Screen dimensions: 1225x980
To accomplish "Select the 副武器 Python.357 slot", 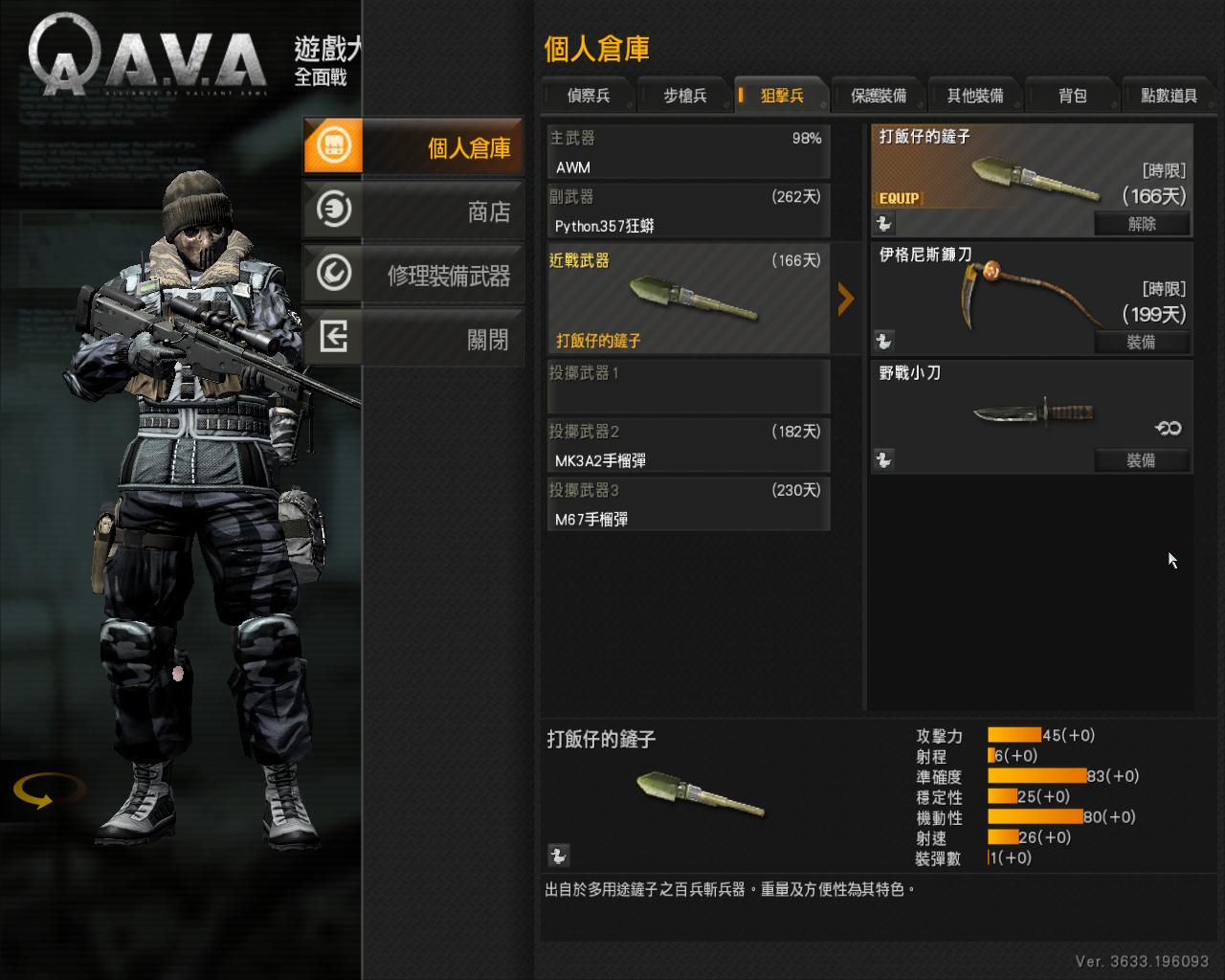I will tap(688, 212).
